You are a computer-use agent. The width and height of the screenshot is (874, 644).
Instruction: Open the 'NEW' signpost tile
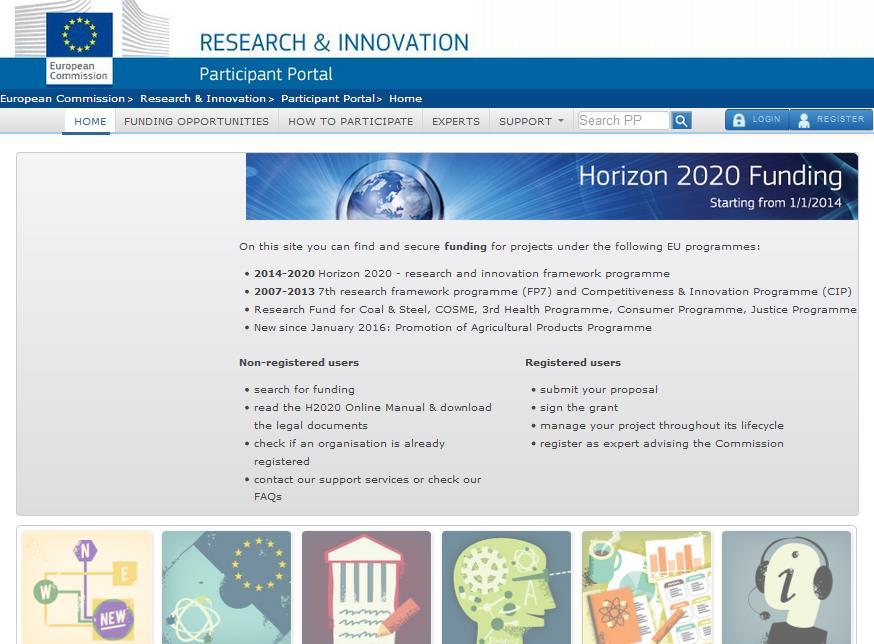[86, 587]
